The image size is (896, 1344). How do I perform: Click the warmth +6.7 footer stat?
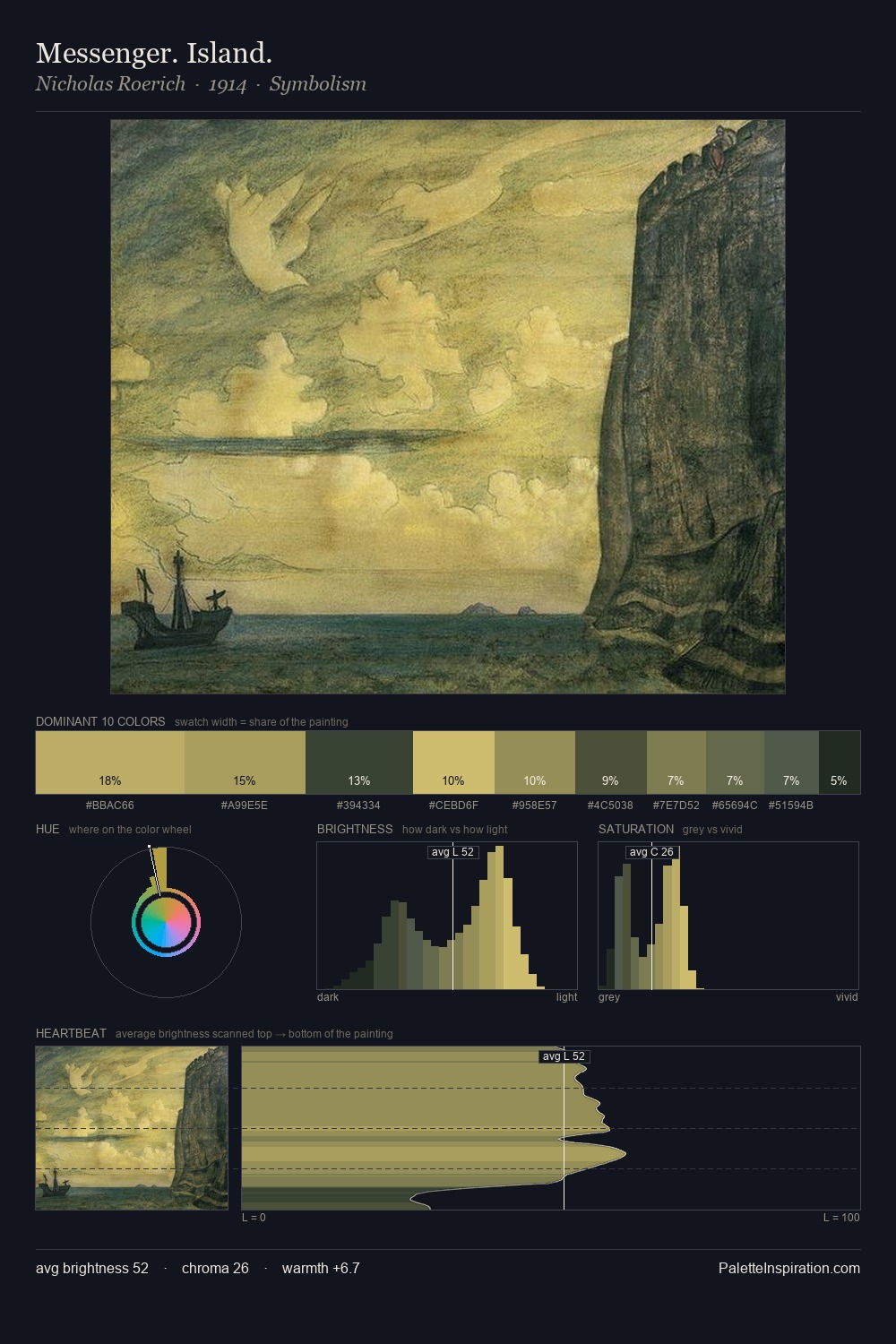click(321, 1268)
